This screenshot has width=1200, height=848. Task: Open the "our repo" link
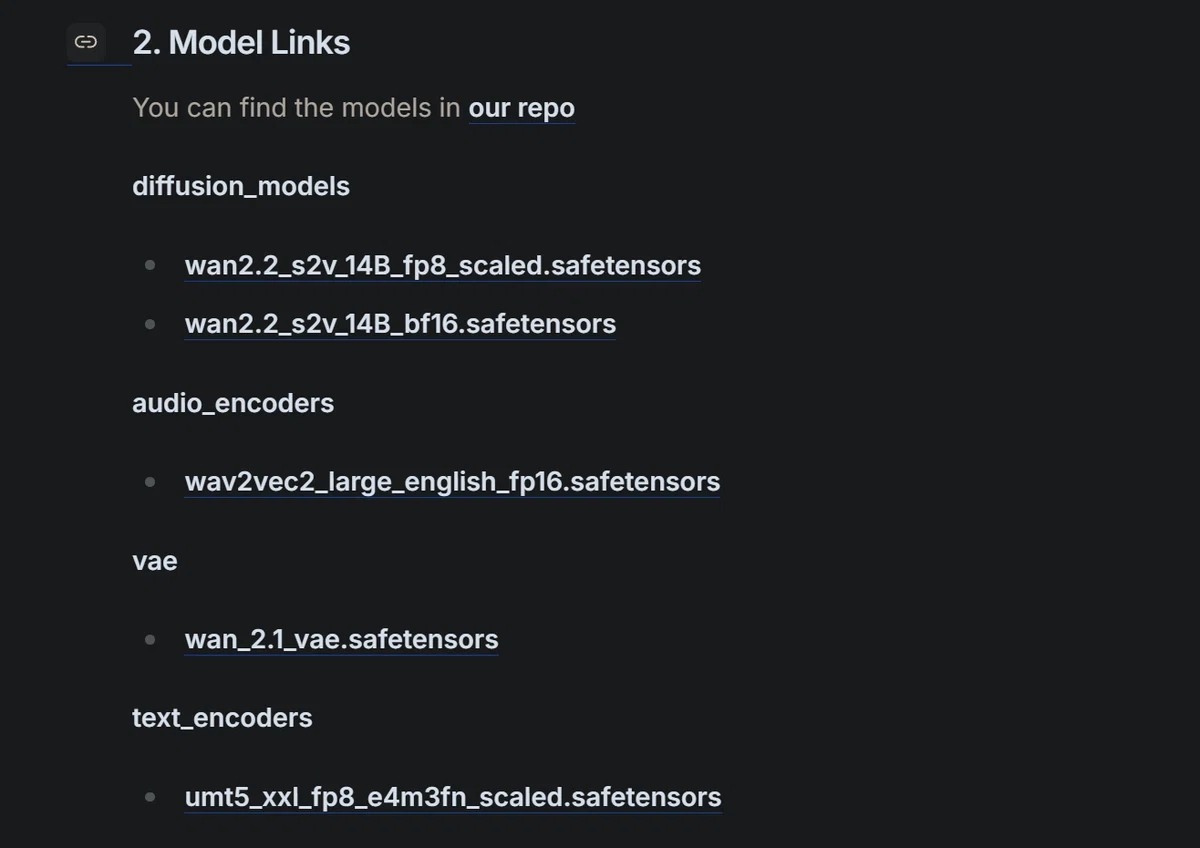522,107
